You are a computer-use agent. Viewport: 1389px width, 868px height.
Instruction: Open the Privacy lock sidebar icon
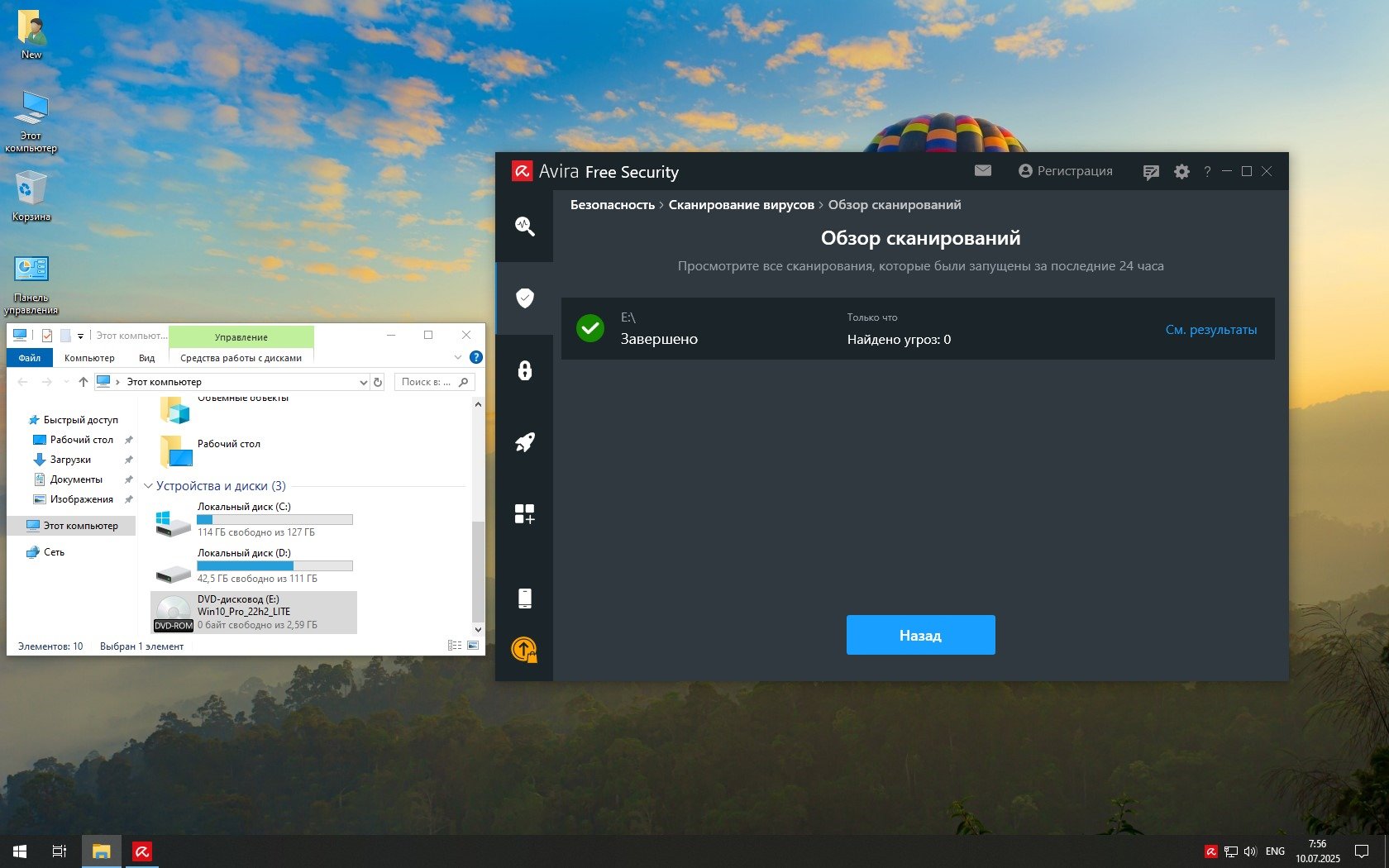pos(524,370)
